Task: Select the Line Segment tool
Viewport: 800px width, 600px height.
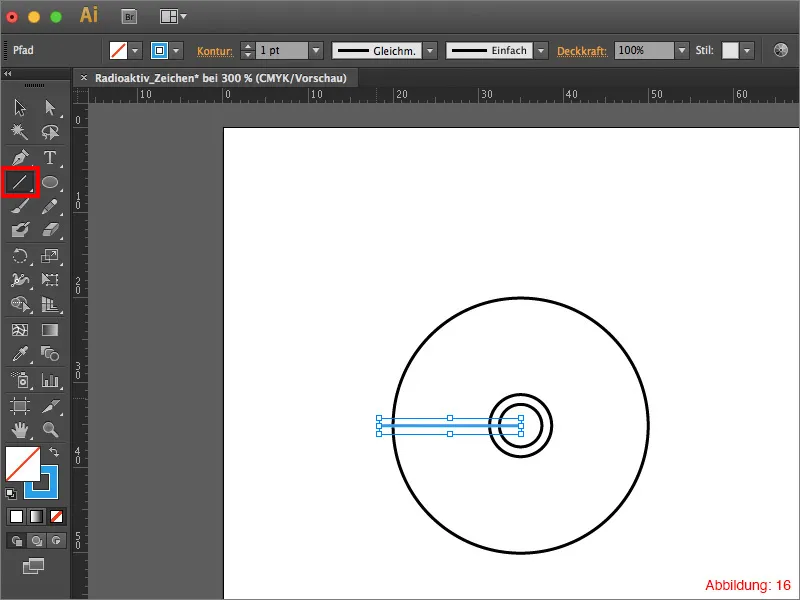Action: (20, 182)
